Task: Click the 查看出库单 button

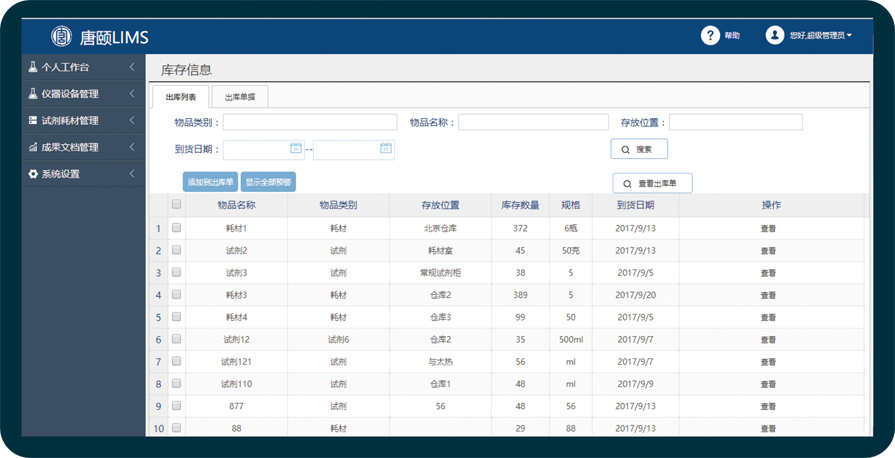Action: pyautogui.click(x=652, y=184)
